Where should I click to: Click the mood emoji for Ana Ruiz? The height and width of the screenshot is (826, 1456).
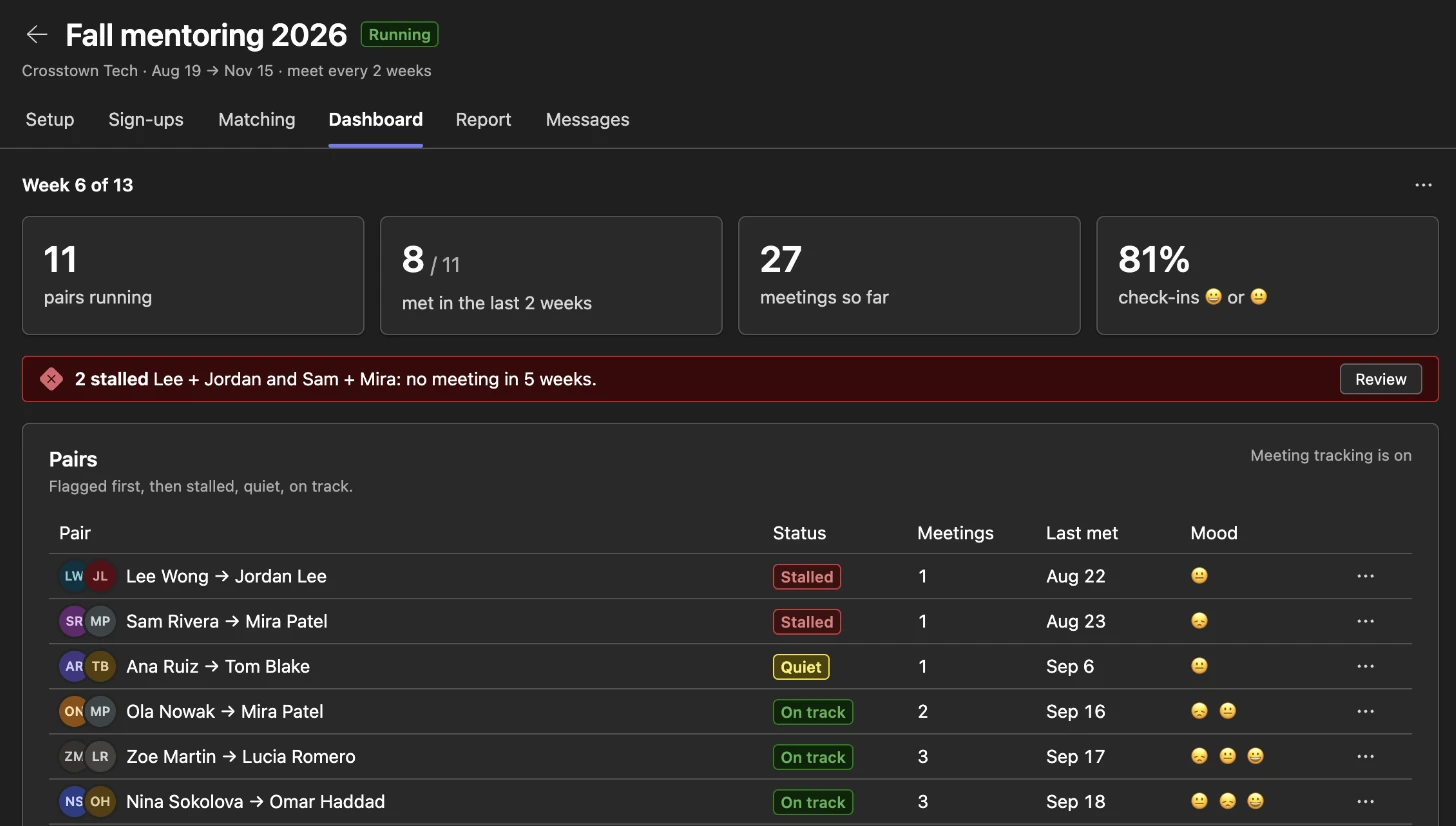pyautogui.click(x=1199, y=666)
